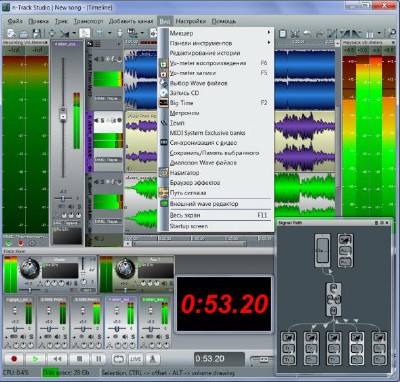Click the timeline horizontal scrollbar
Screen dimensions: 400x382
pos(189,244)
